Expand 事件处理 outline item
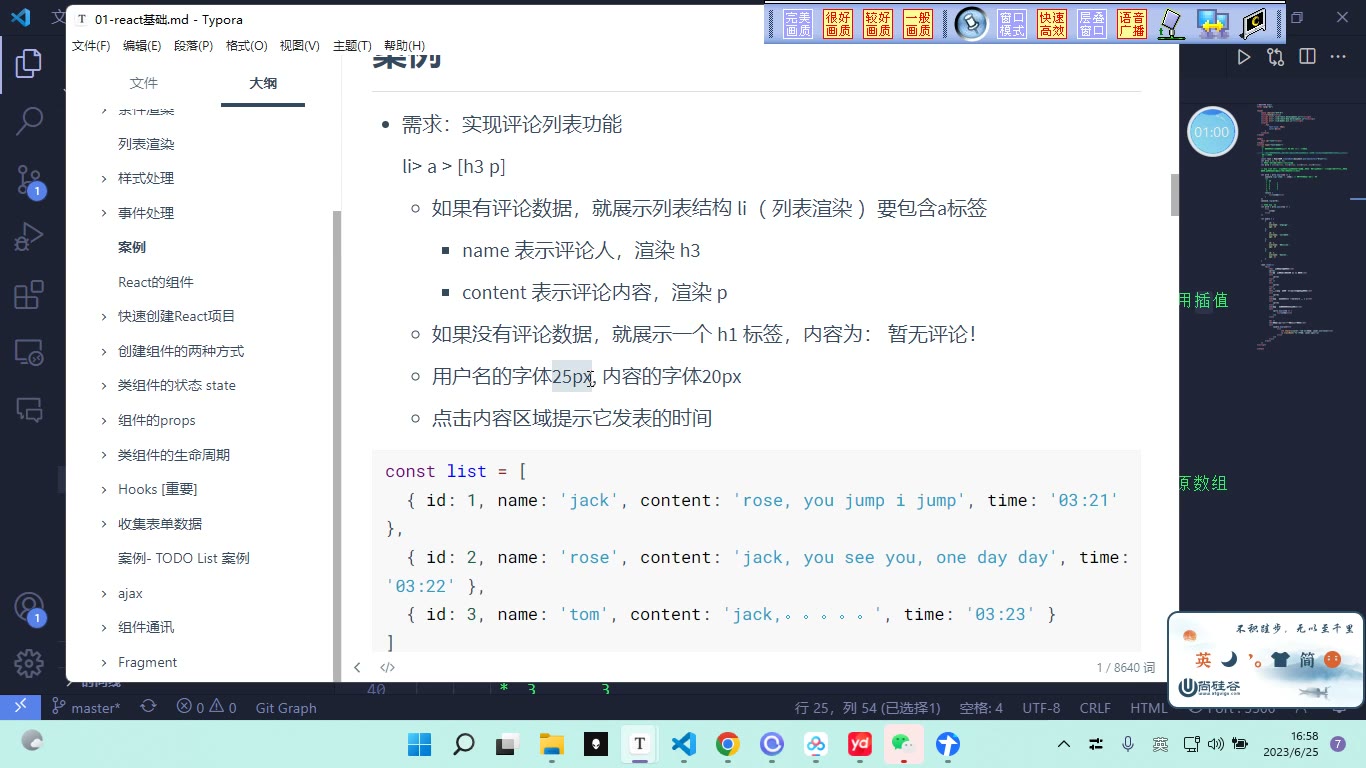Image resolution: width=1366 pixels, height=768 pixels. pos(104,213)
